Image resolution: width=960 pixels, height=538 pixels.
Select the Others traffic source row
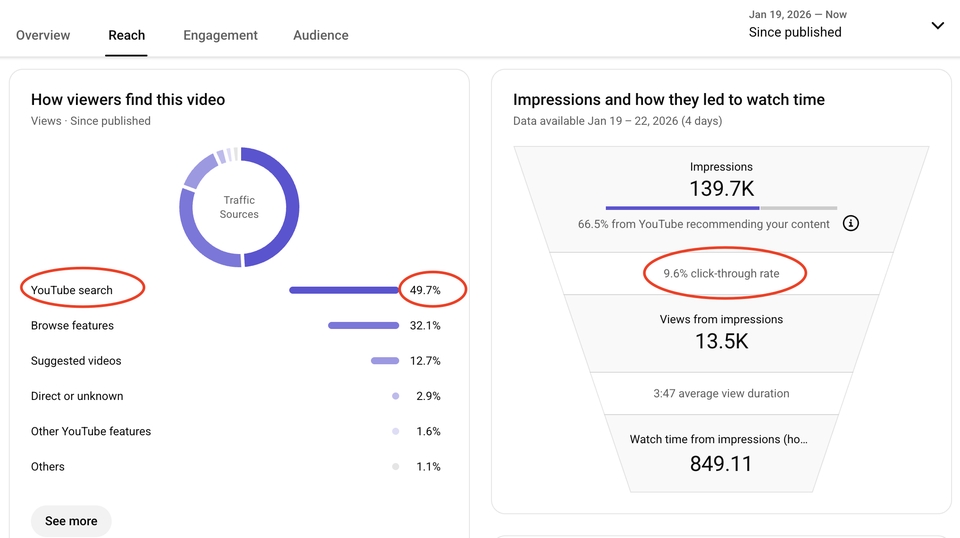48,467
